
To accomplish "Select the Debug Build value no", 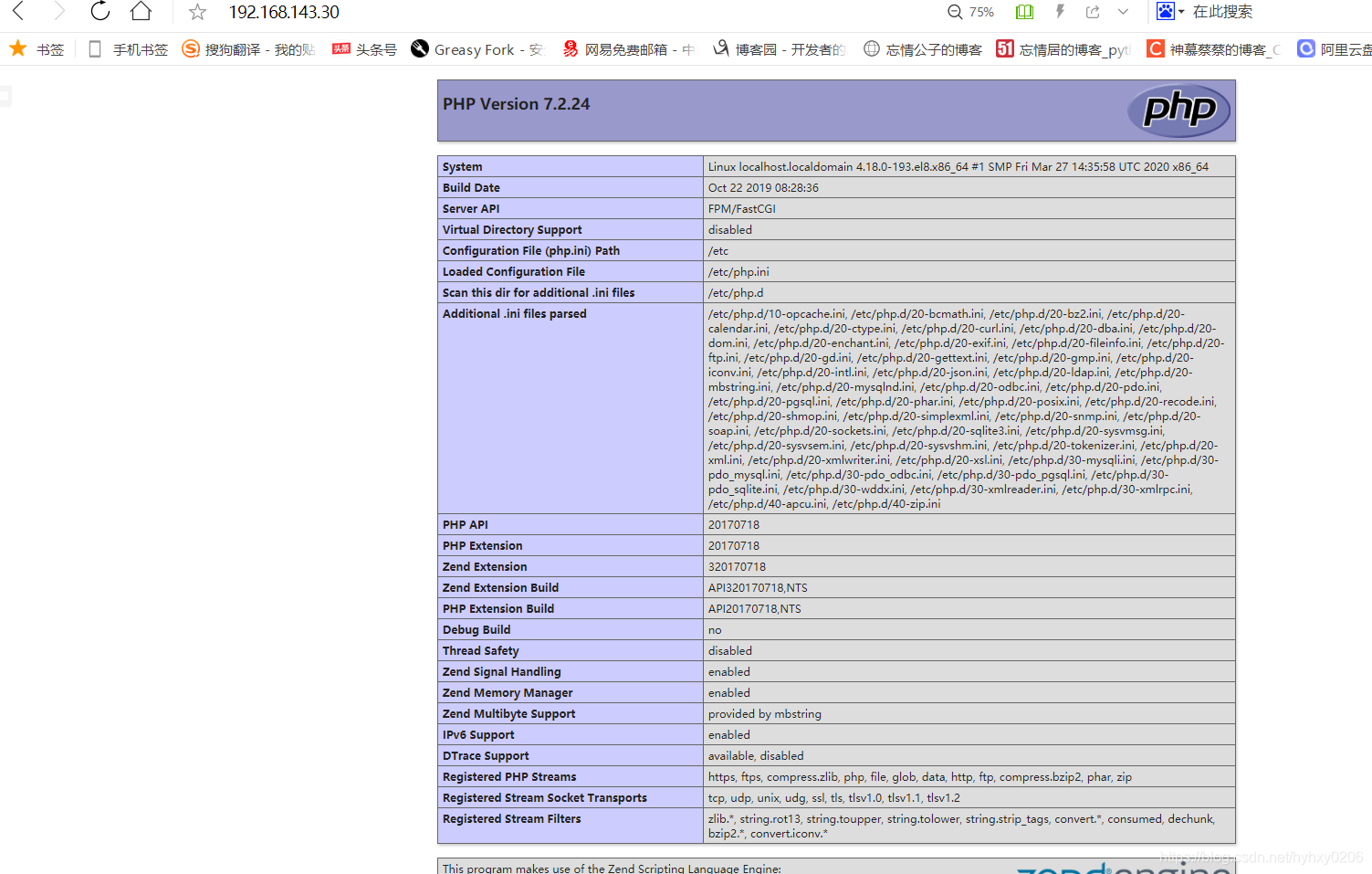I will click(x=715, y=630).
